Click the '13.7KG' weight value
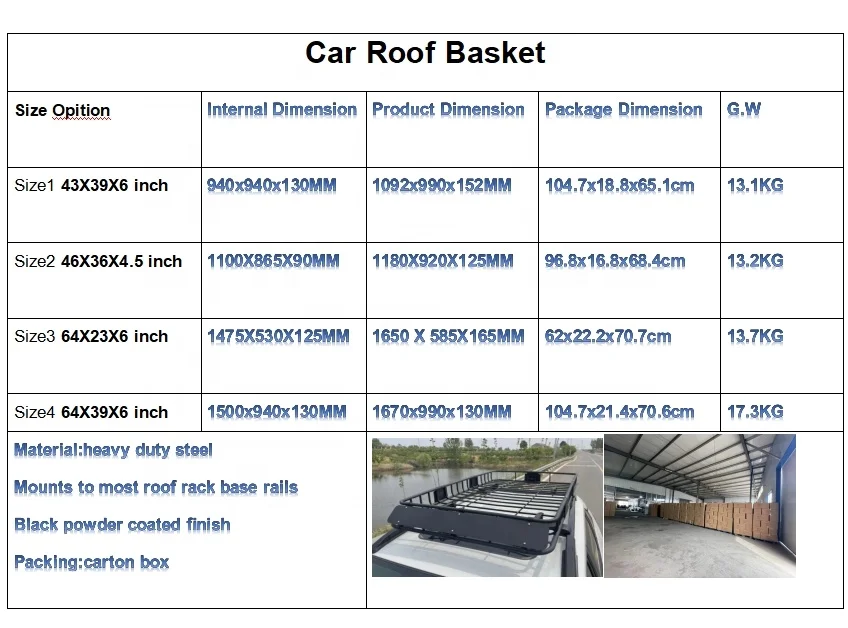 point(755,336)
